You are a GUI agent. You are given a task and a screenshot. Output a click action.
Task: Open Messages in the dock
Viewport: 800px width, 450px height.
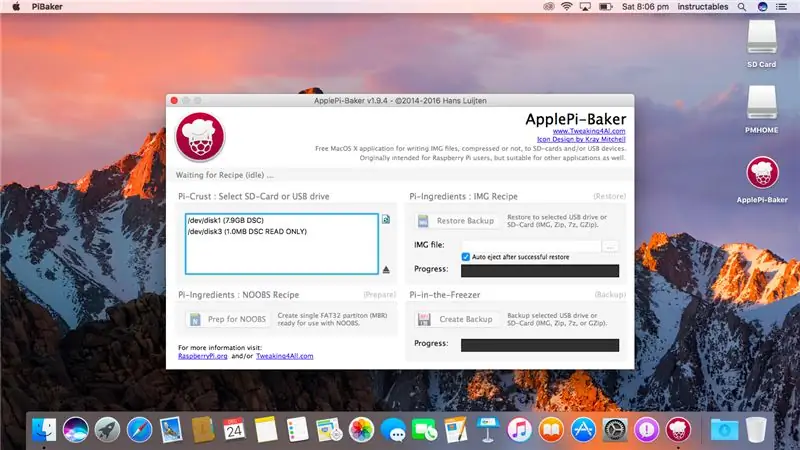click(x=393, y=430)
